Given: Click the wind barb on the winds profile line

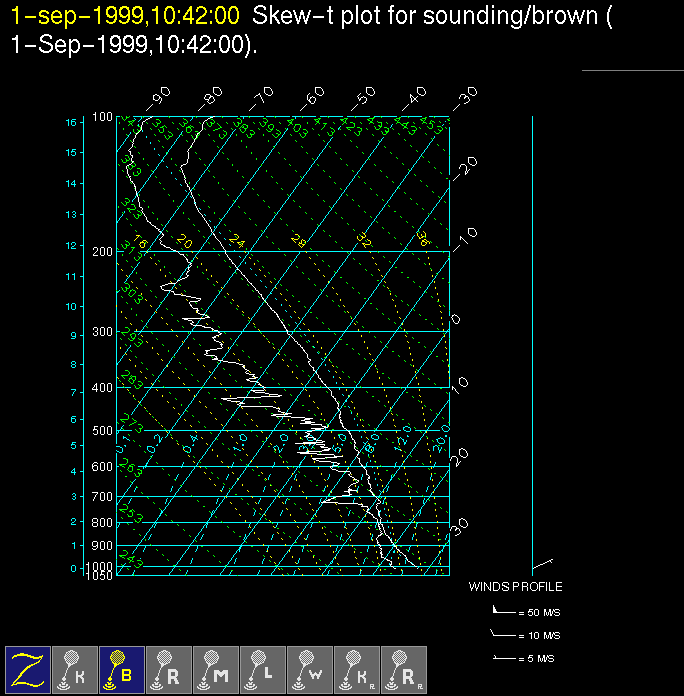Looking at the screenshot, I should pos(543,563).
